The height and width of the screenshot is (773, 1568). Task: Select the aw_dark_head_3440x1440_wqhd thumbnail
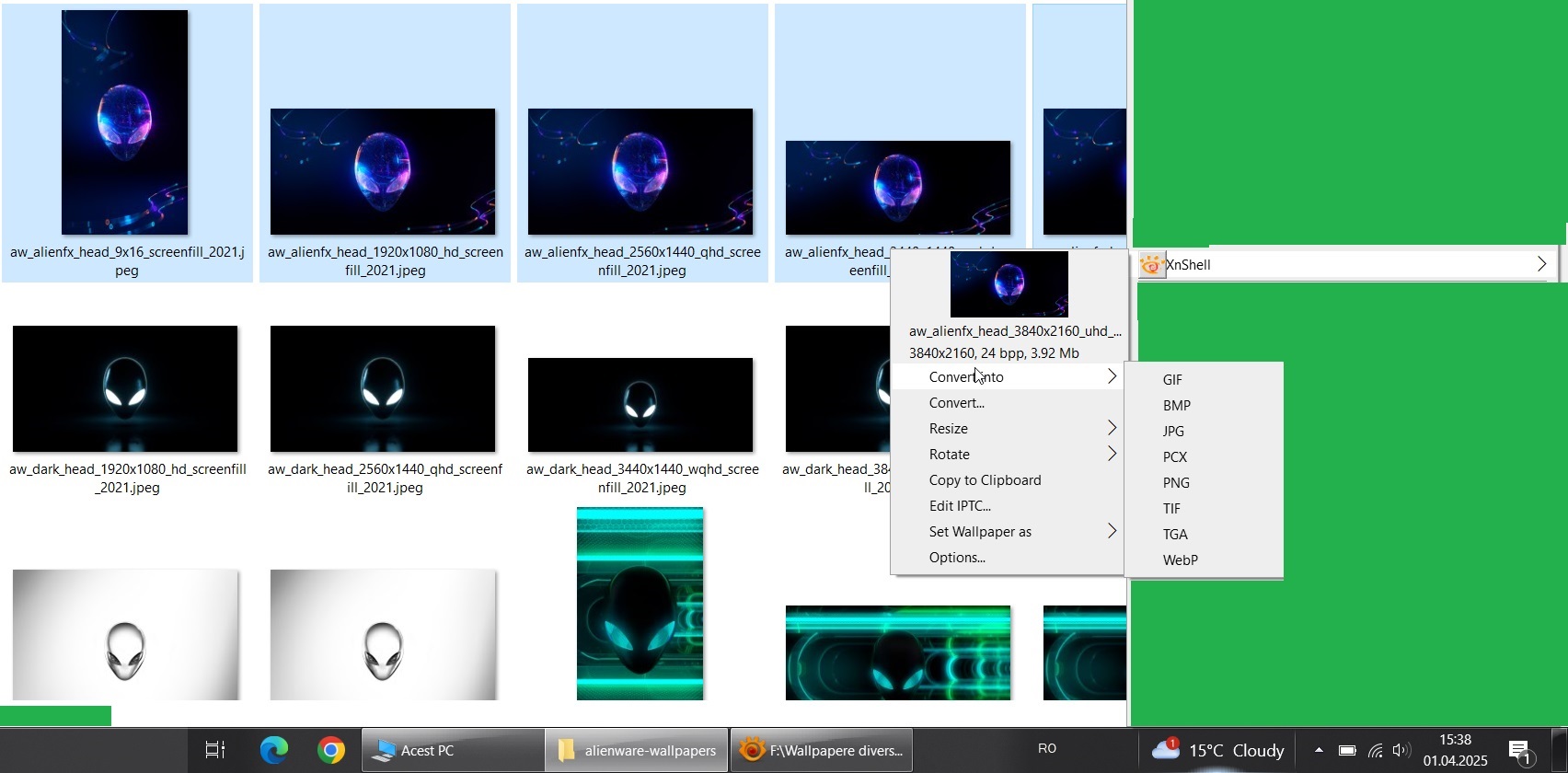tap(640, 405)
